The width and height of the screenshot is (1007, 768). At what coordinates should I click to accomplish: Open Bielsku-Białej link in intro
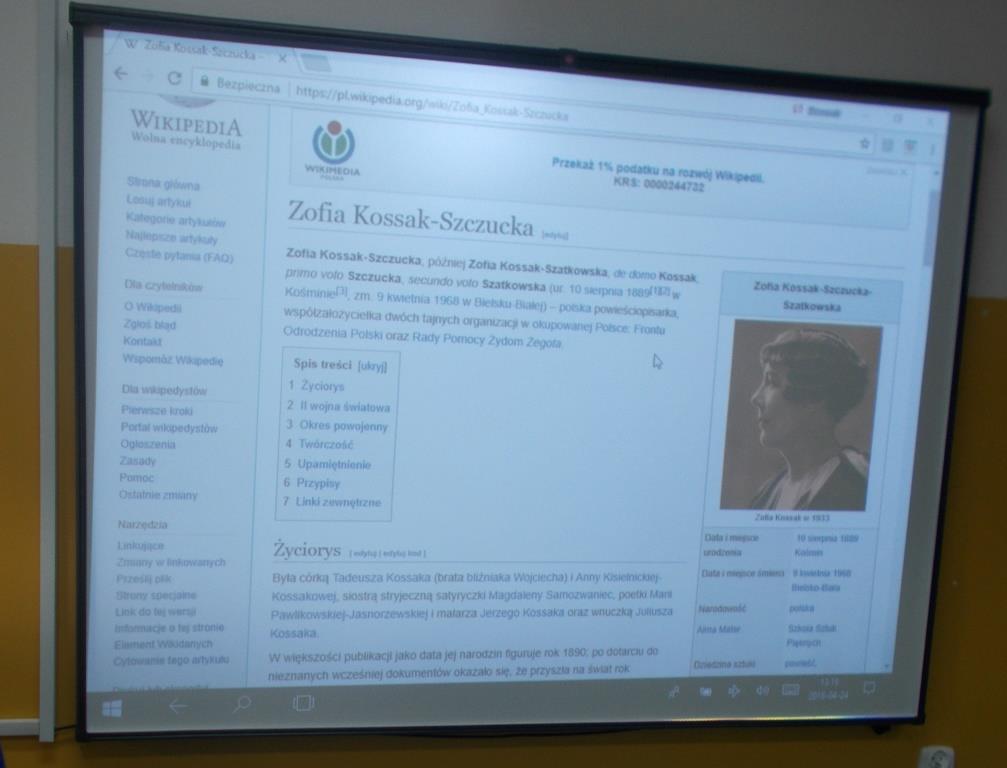tap(509, 304)
